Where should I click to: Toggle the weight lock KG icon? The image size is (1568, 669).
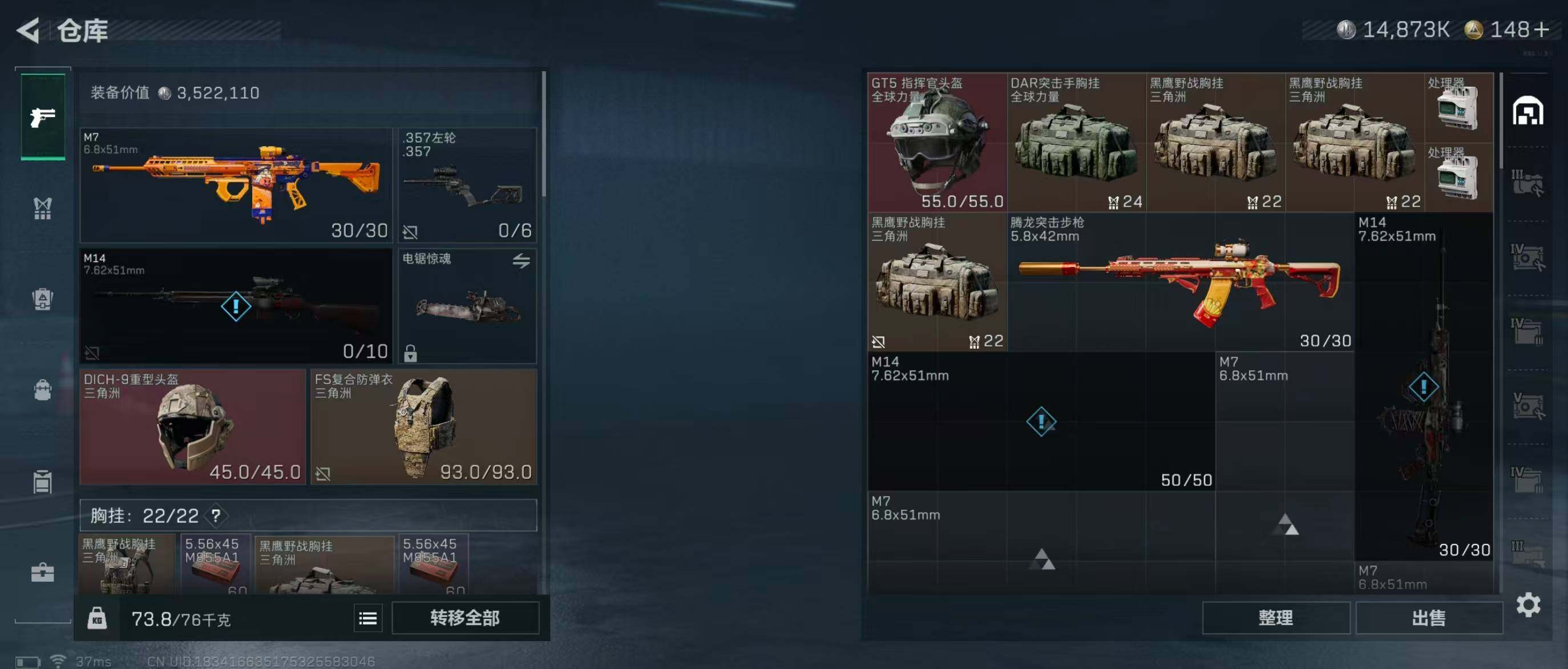pyautogui.click(x=97, y=618)
